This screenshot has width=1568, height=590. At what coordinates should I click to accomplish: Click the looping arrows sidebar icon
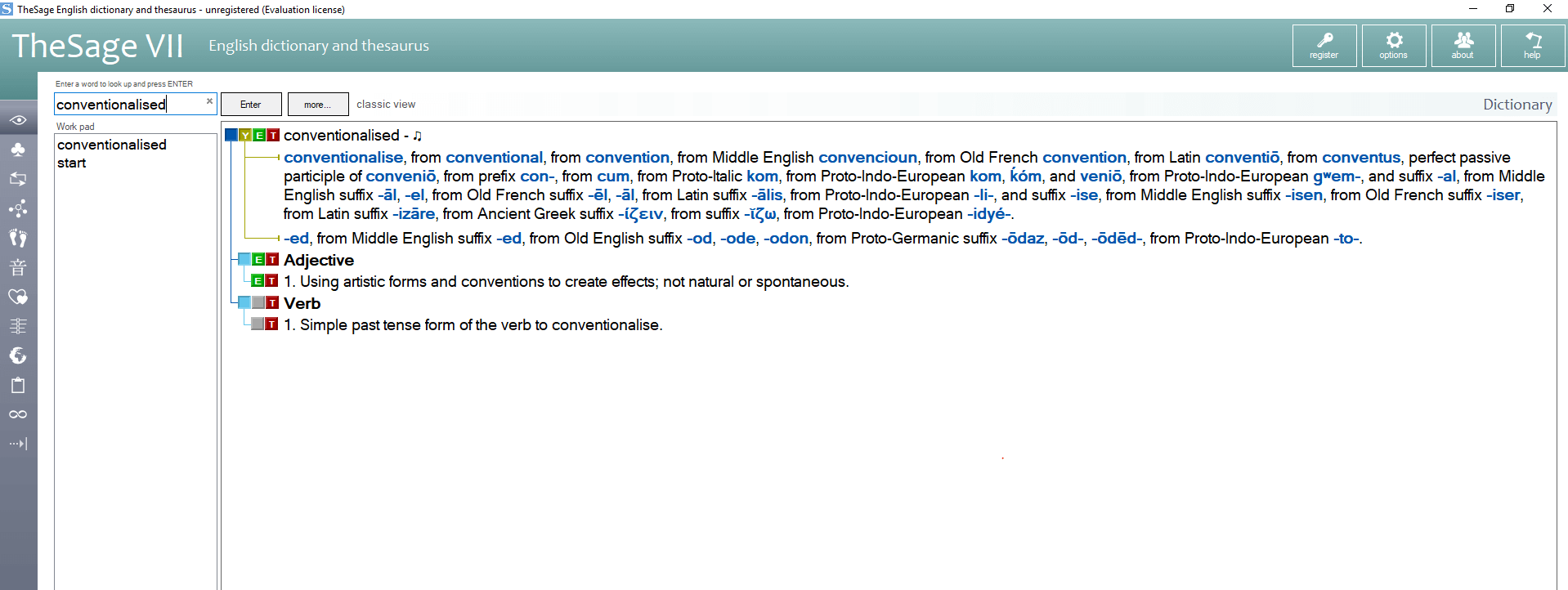(x=18, y=179)
